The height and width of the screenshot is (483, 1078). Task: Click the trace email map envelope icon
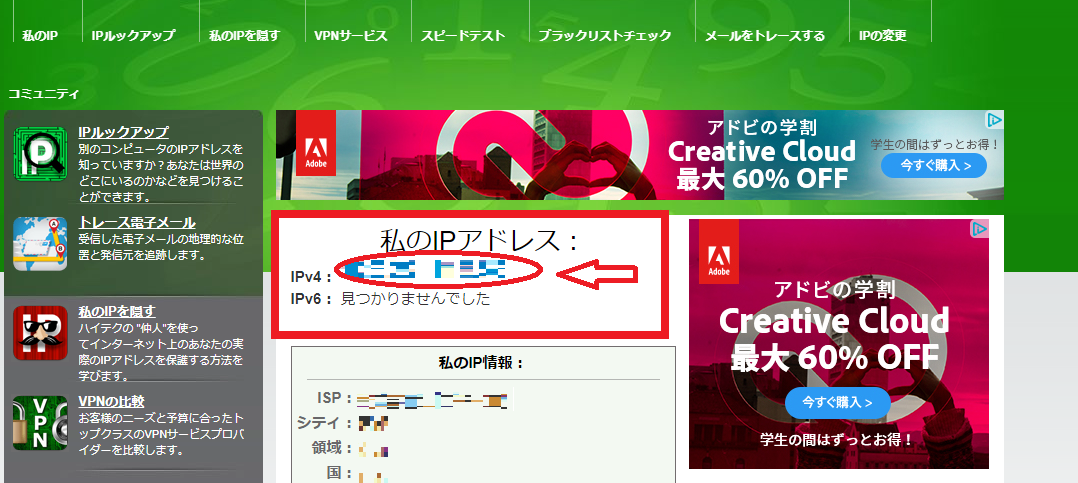pyautogui.click(x=40, y=243)
